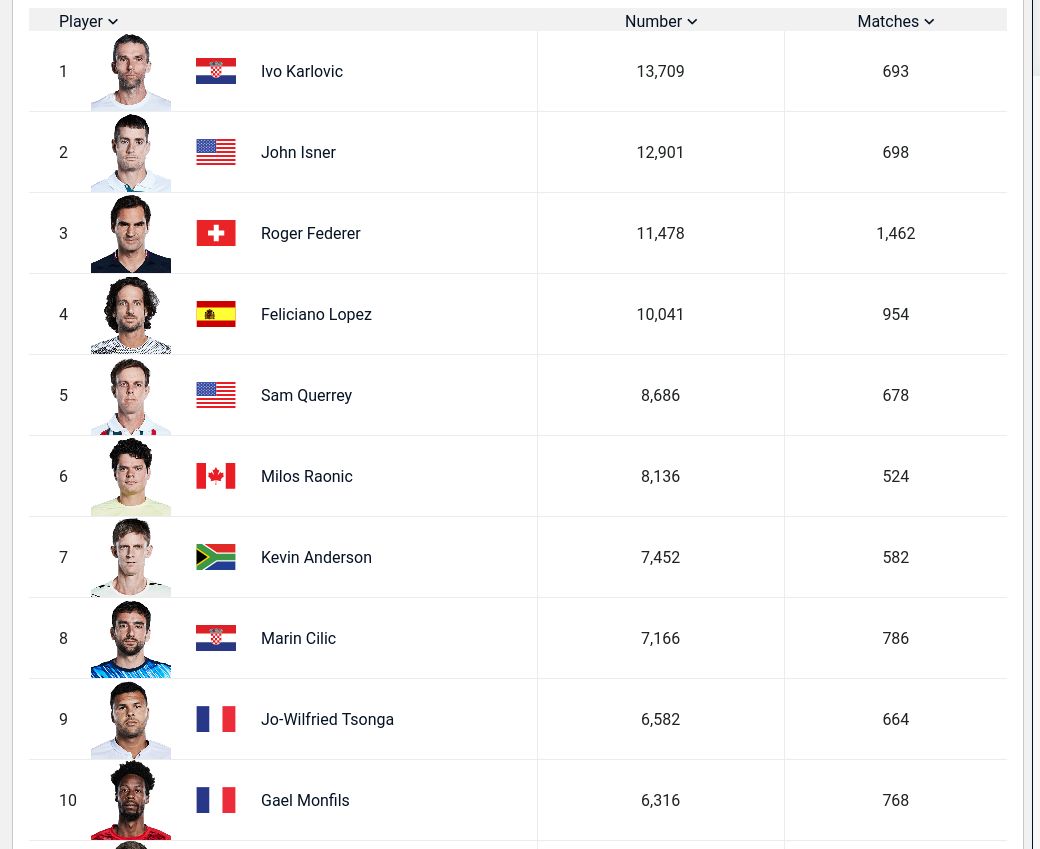The image size is (1040, 849).
Task: Select Sam Querrey's name link
Action: [306, 396]
